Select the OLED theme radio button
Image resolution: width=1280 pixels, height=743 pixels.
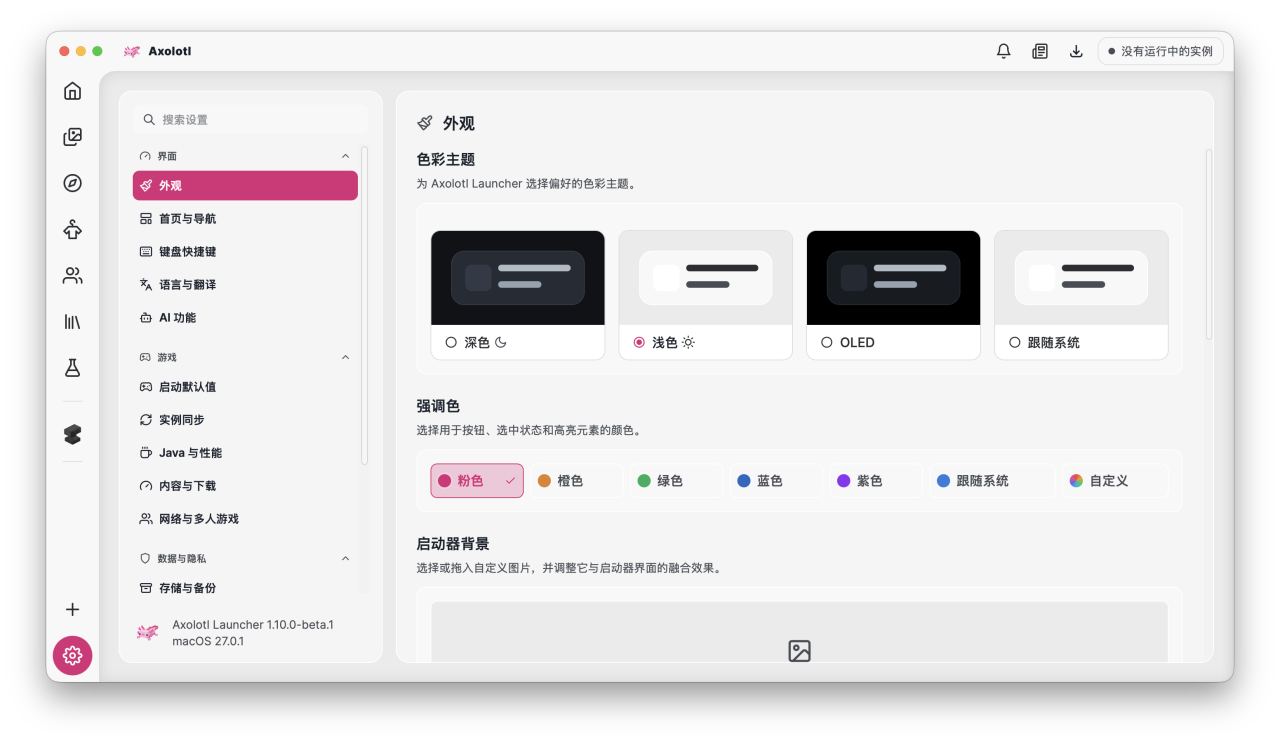tap(827, 342)
